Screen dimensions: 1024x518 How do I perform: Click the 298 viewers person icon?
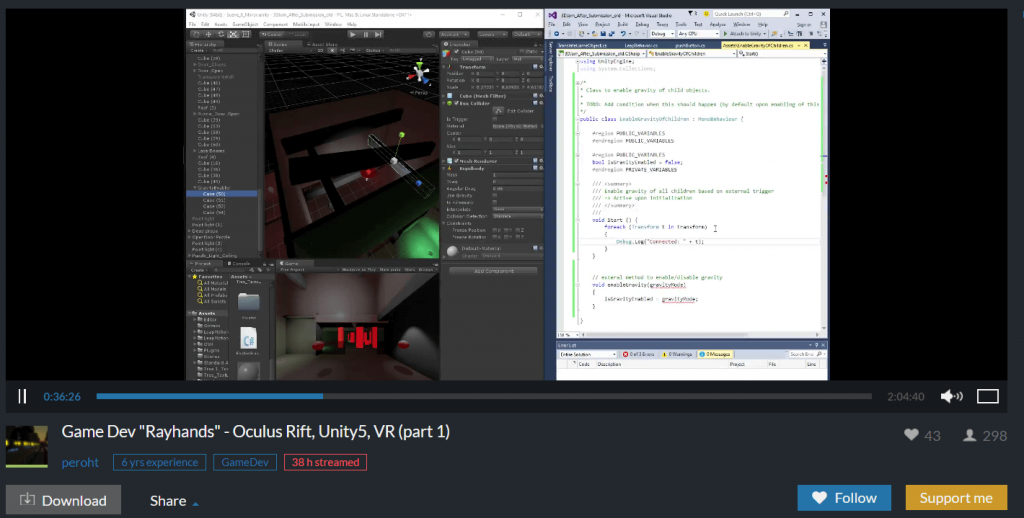coord(970,435)
